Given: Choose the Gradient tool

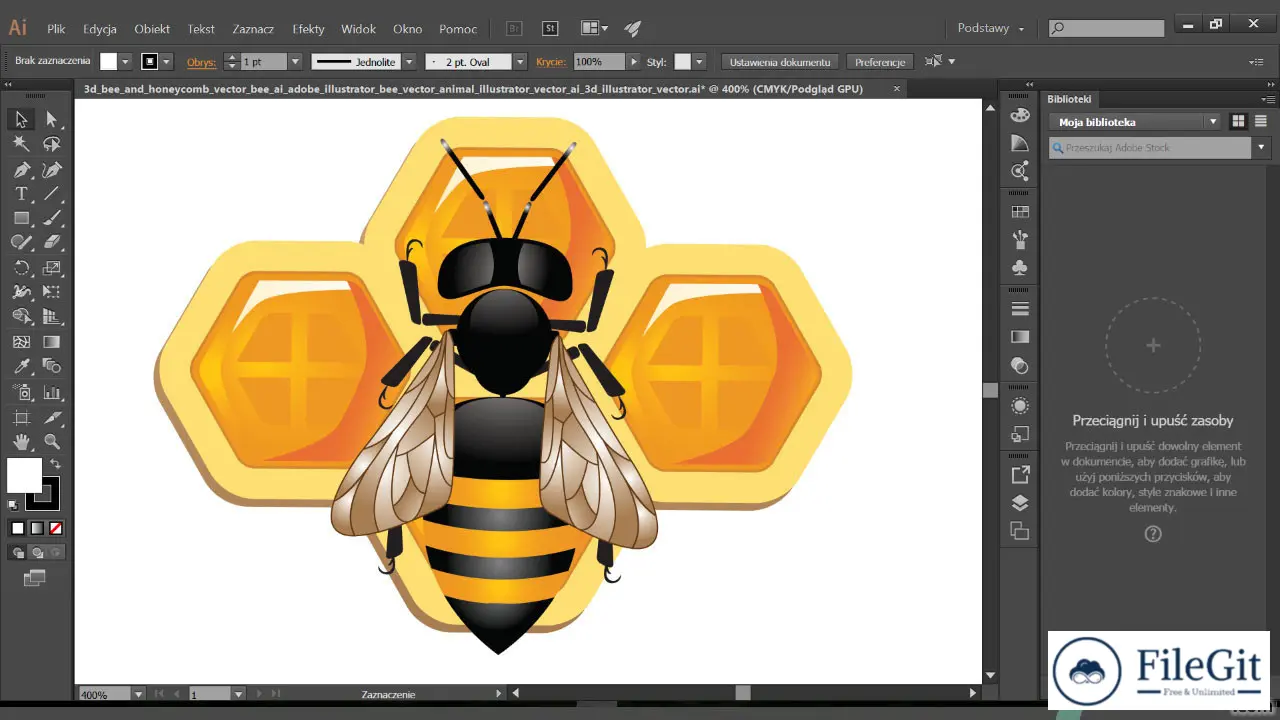Looking at the screenshot, I should [52, 342].
